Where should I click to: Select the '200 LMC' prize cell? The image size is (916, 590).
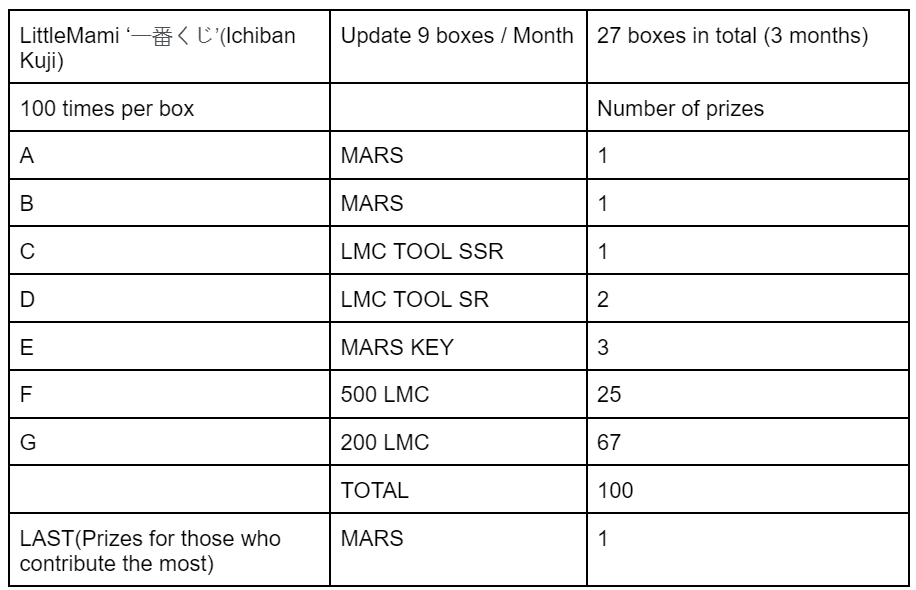458,442
